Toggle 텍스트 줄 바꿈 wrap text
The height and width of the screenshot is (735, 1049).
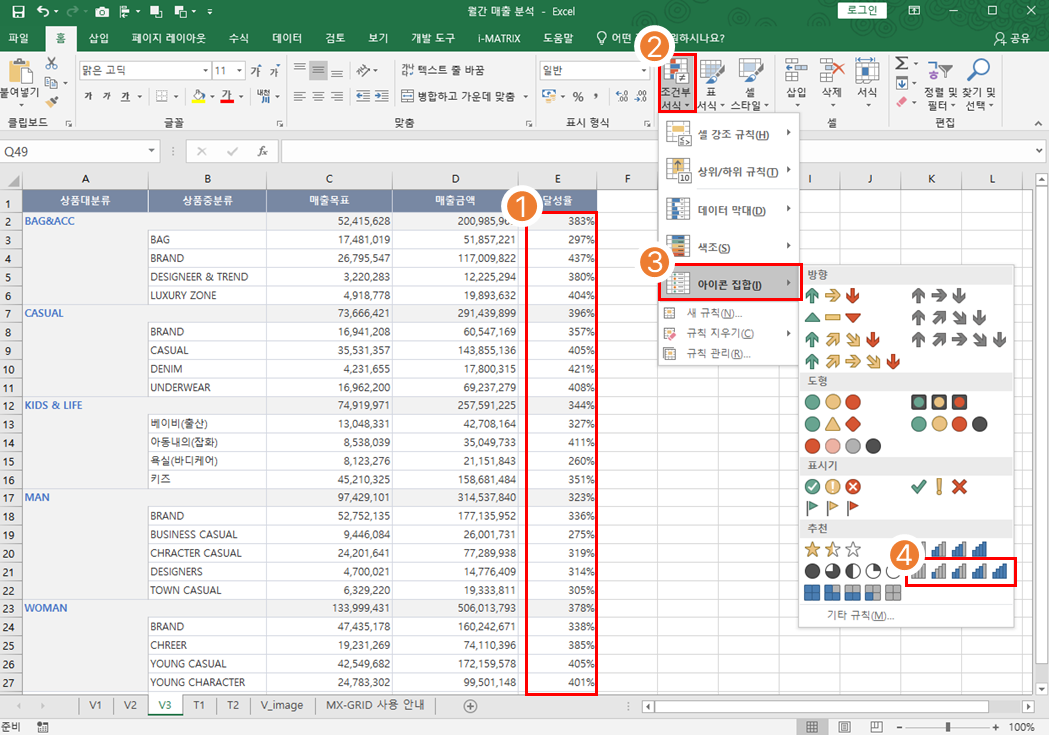coord(441,70)
